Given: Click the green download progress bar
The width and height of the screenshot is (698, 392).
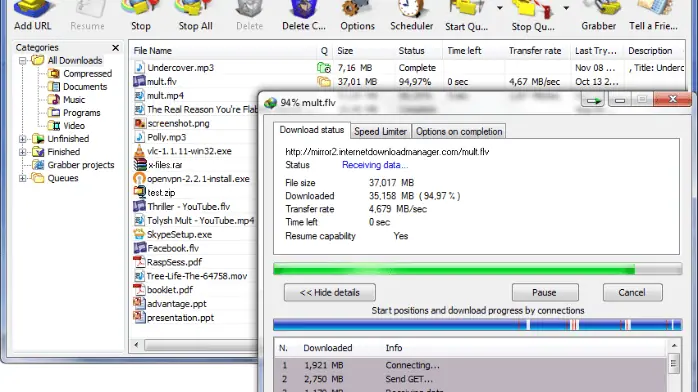Looking at the screenshot, I should pos(478,269).
